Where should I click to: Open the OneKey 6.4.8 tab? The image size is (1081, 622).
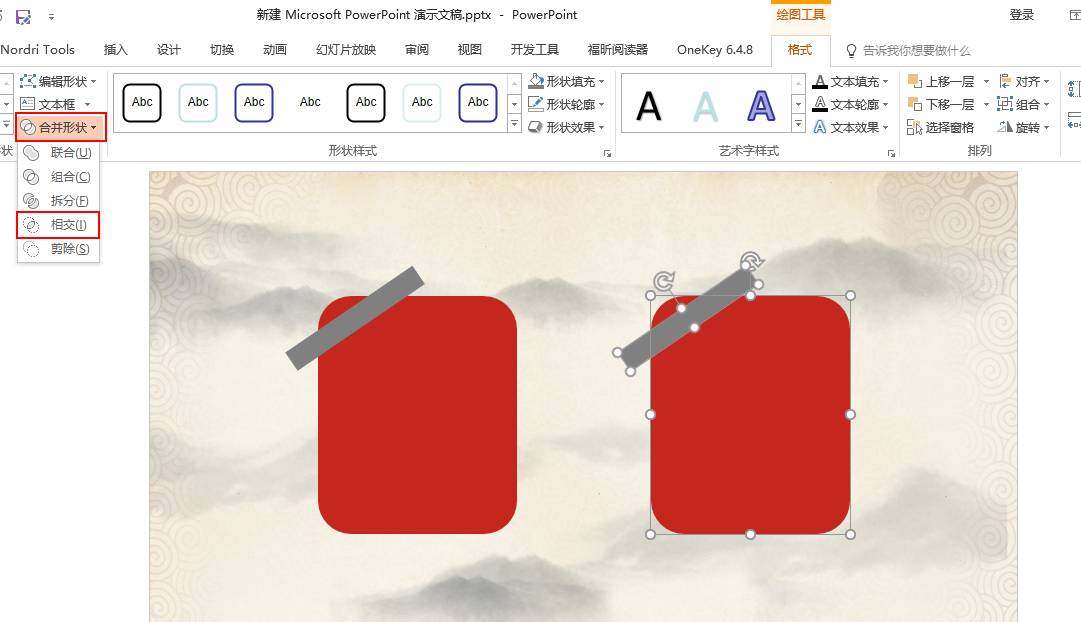(715, 50)
